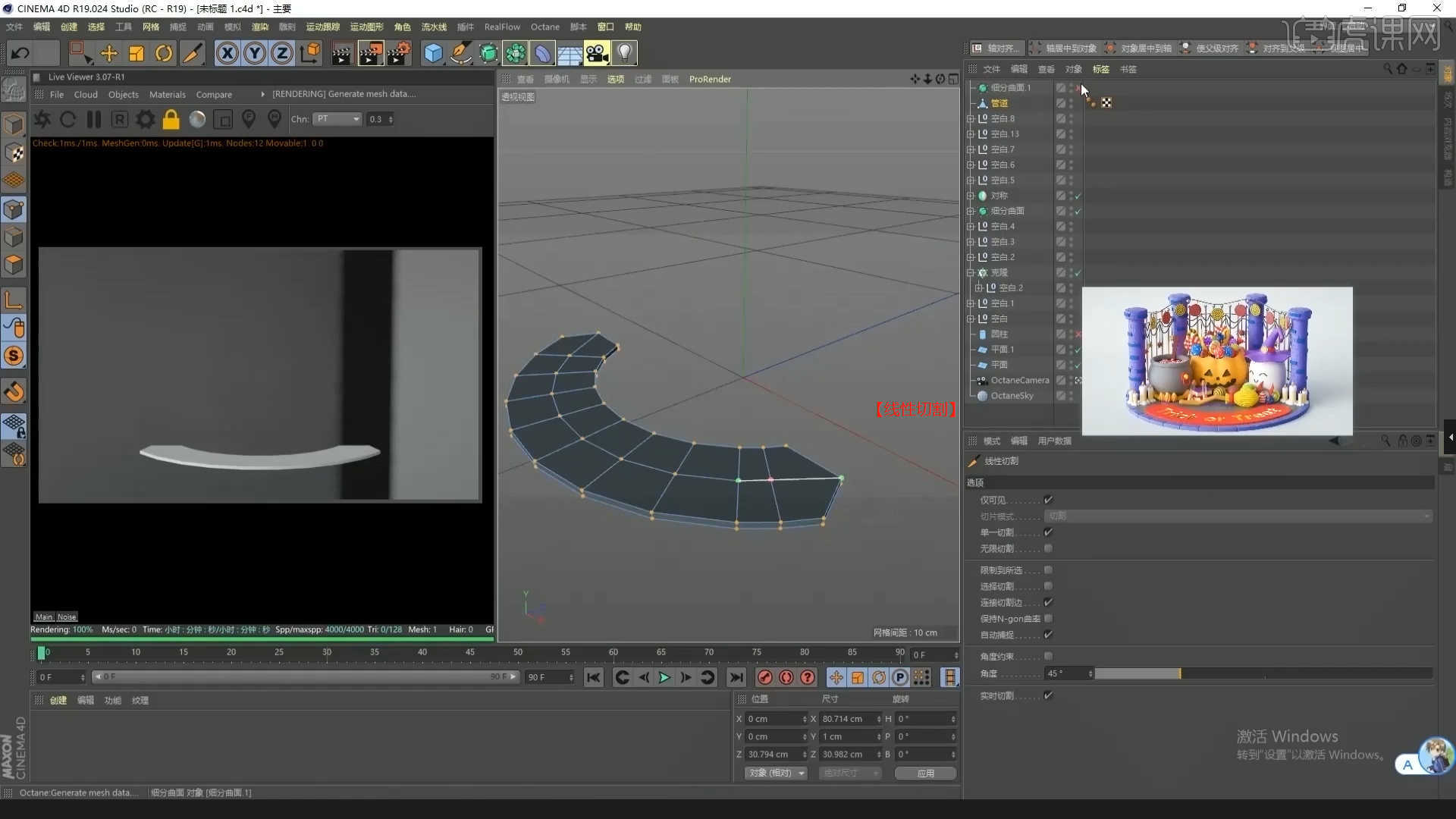This screenshot has width=1456, height=819.
Task: Open the Chn PT dropdown
Action: pyautogui.click(x=337, y=119)
